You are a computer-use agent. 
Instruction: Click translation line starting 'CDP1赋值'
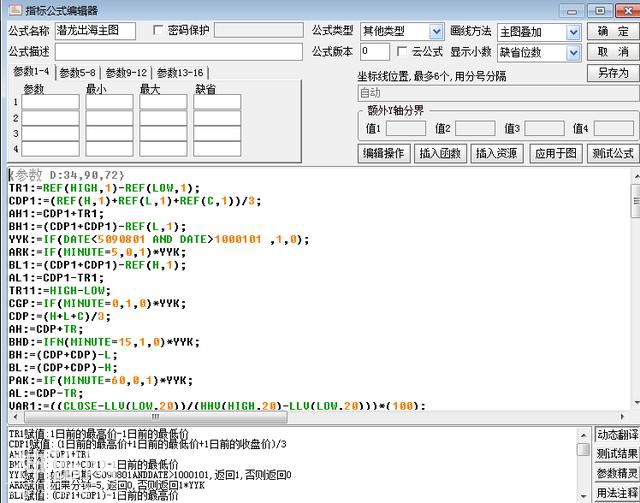tap(148, 444)
